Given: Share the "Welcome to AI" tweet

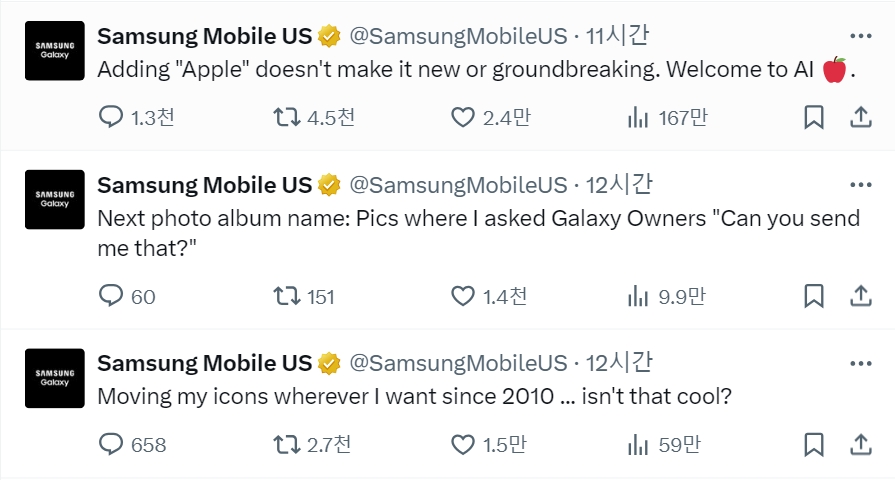Looking at the screenshot, I should point(861,118).
